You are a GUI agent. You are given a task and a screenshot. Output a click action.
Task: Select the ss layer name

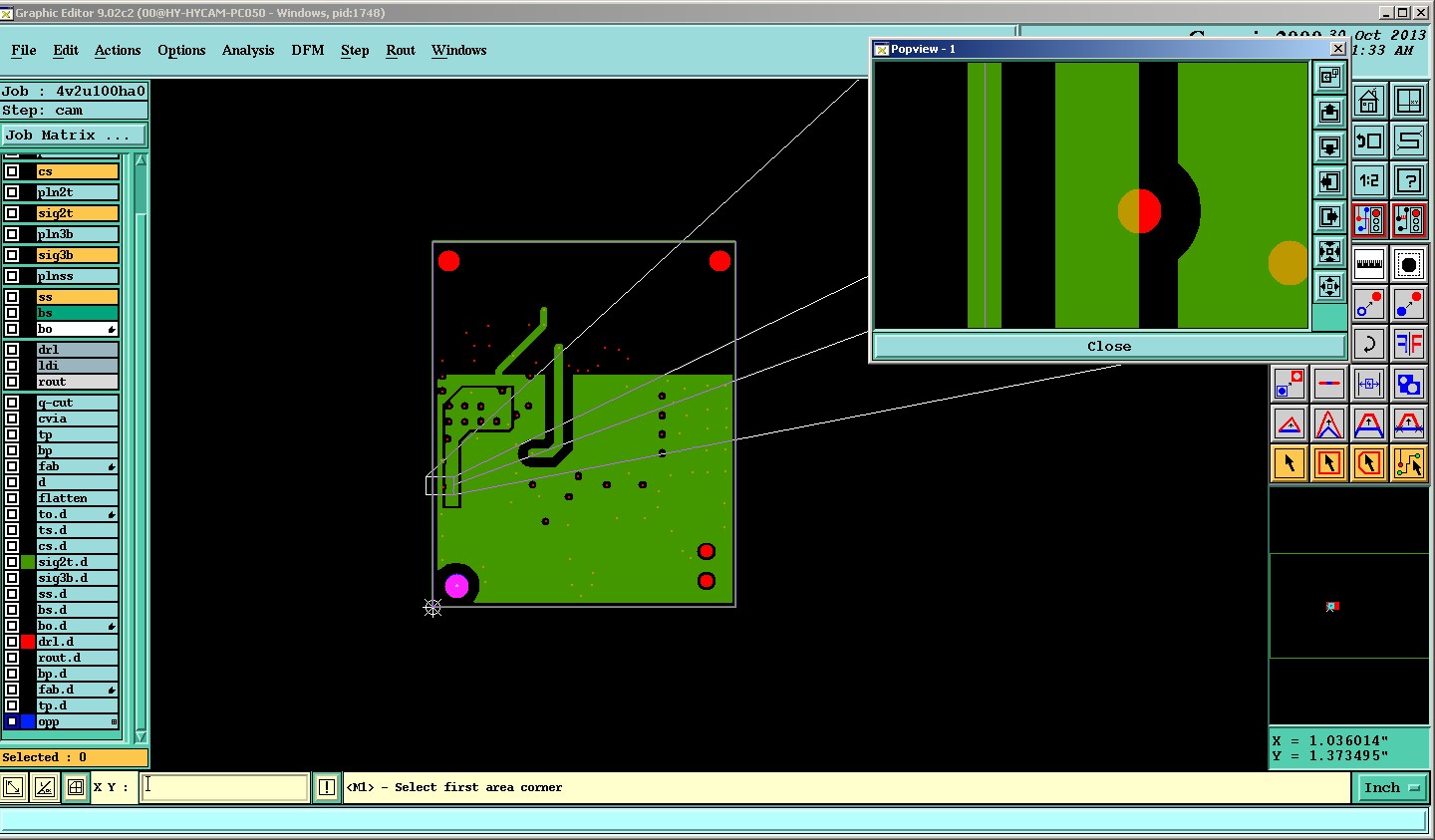(78, 297)
